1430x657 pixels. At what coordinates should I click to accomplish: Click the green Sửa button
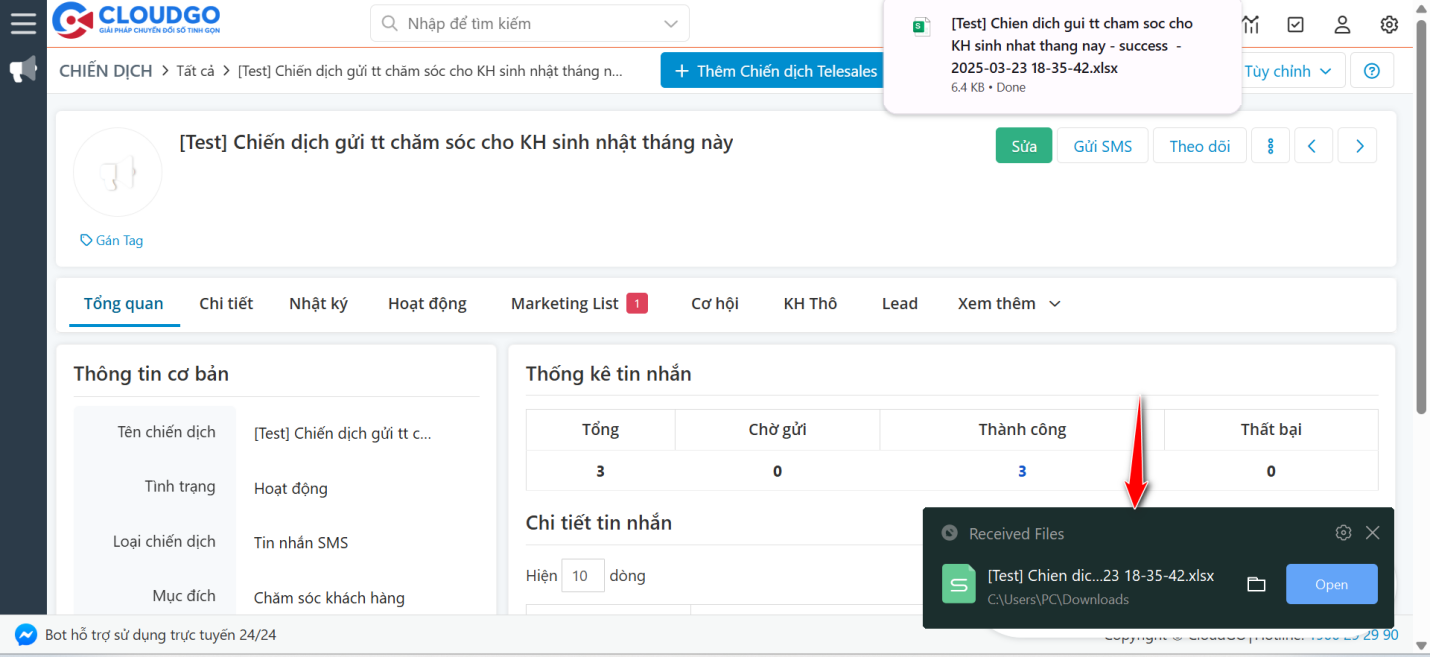tap(1023, 145)
